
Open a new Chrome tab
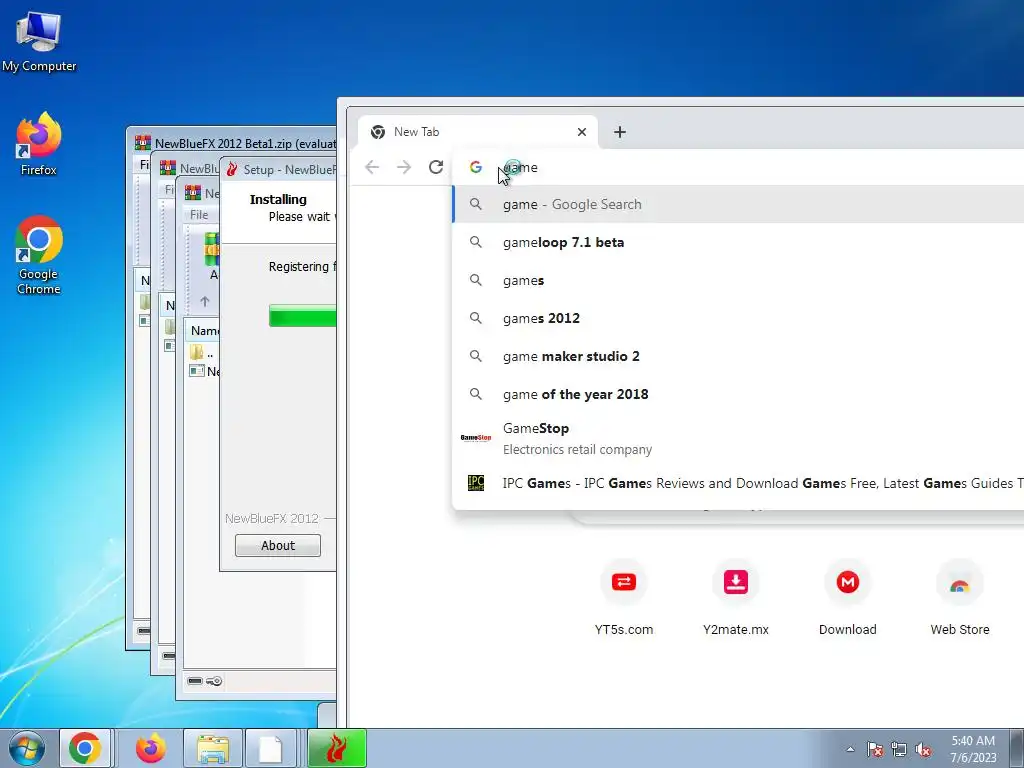(x=620, y=132)
